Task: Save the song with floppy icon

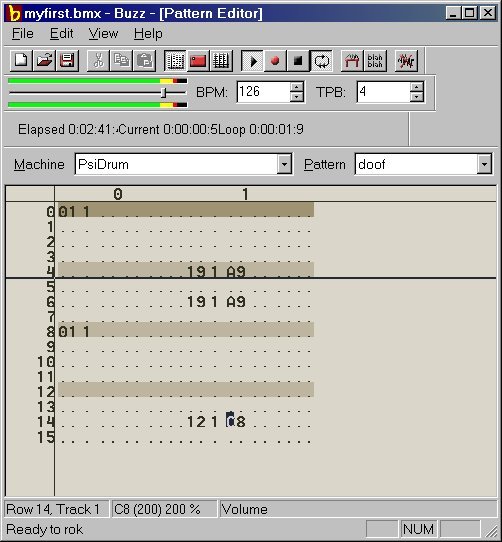Action: click(67, 61)
